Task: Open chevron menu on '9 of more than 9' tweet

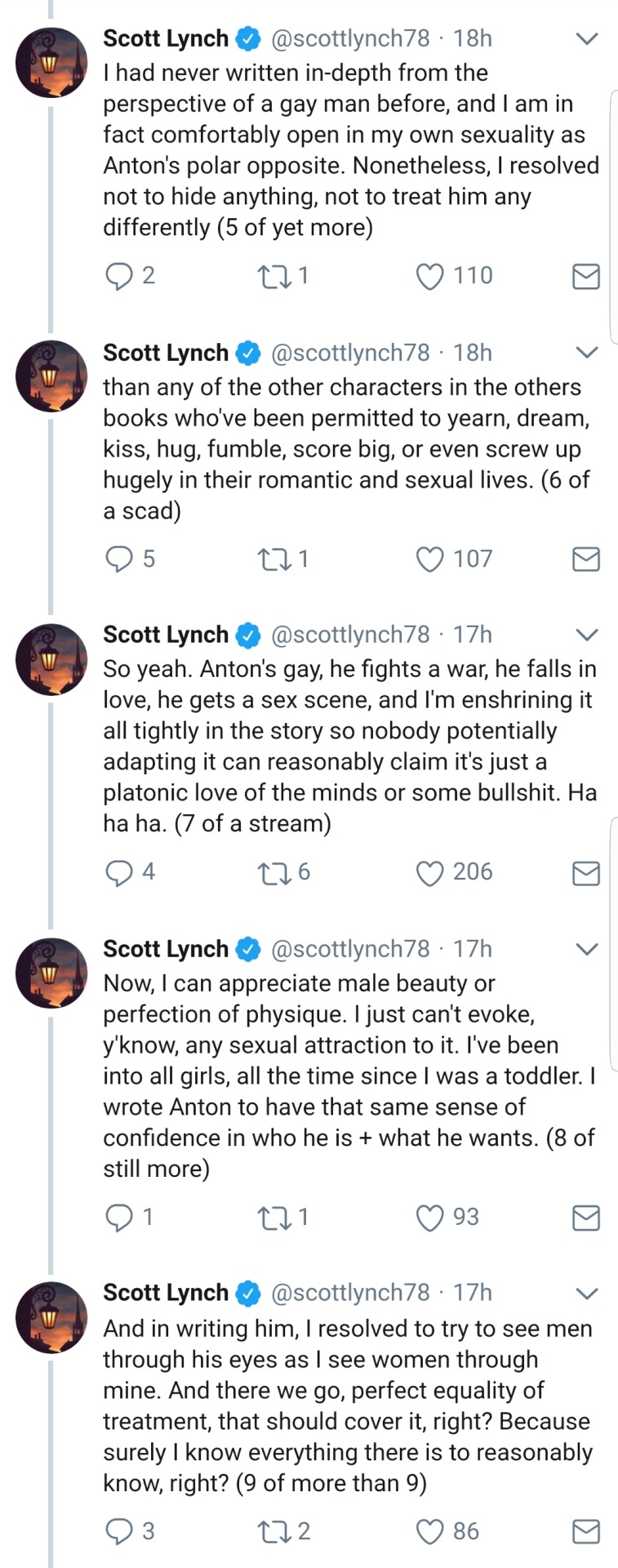Action: point(587,1293)
